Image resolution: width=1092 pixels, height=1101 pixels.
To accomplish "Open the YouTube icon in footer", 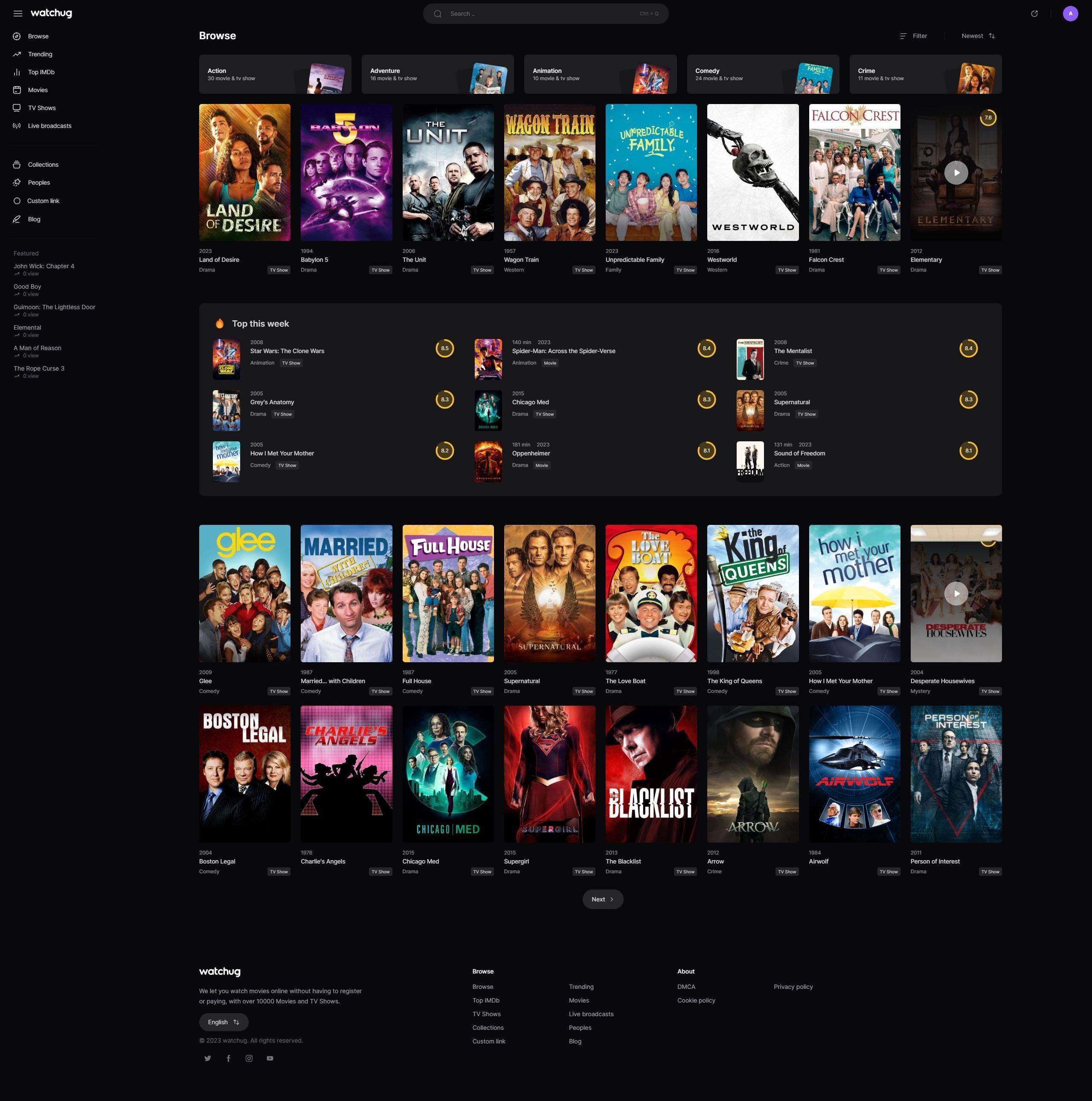I will 270,1058.
